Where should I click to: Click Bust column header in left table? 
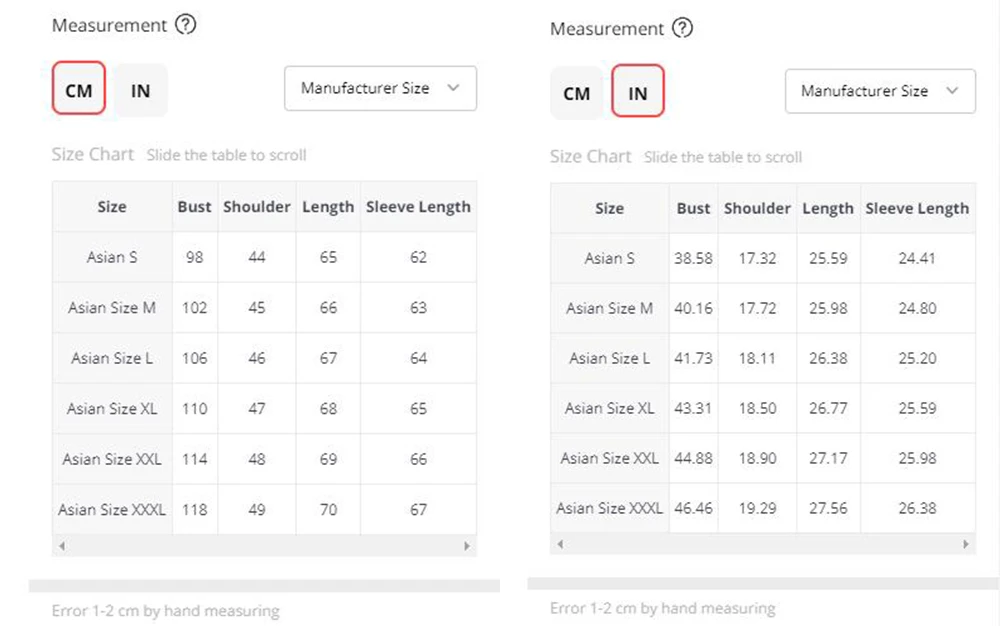(x=194, y=207)
